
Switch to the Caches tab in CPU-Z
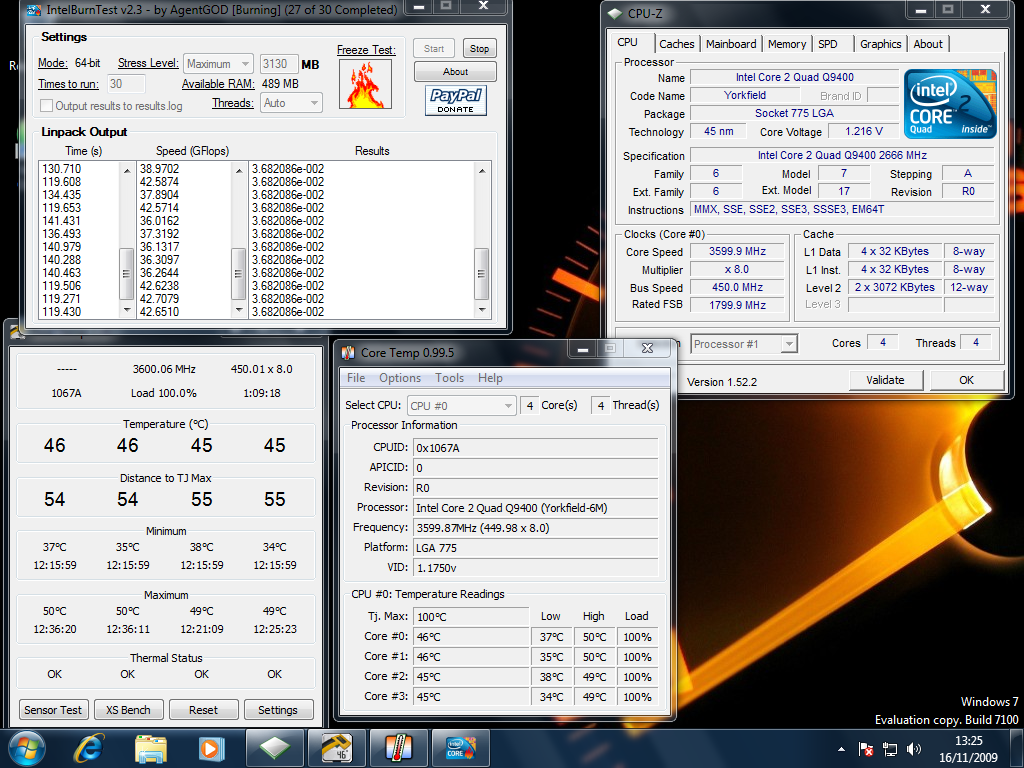[x=677, y=44]
